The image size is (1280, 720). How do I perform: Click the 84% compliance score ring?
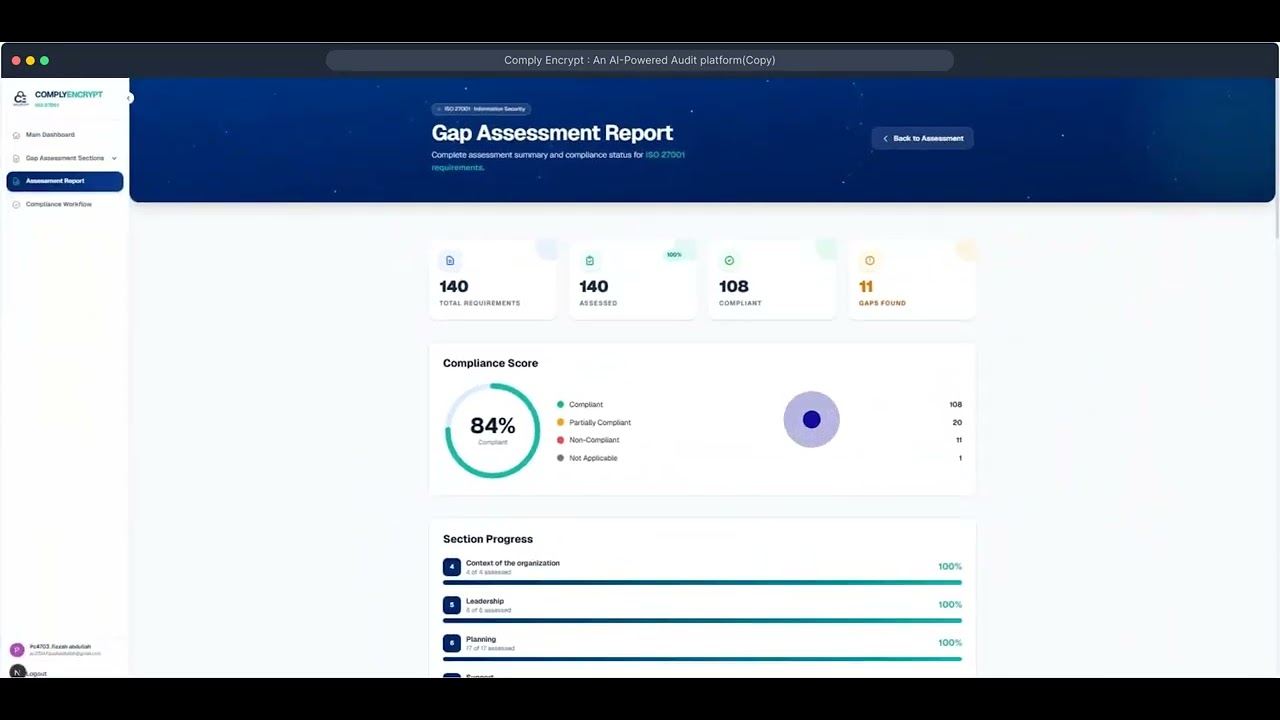click(493, 431)
